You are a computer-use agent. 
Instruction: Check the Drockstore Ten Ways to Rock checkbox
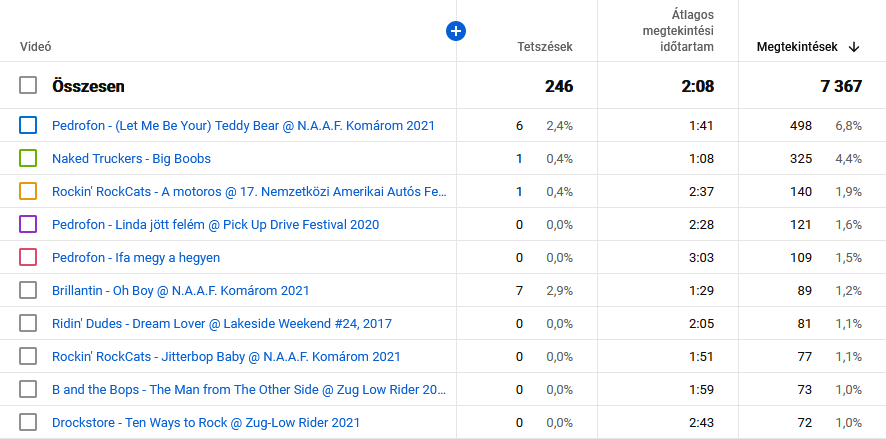click(x=28, y=423)
